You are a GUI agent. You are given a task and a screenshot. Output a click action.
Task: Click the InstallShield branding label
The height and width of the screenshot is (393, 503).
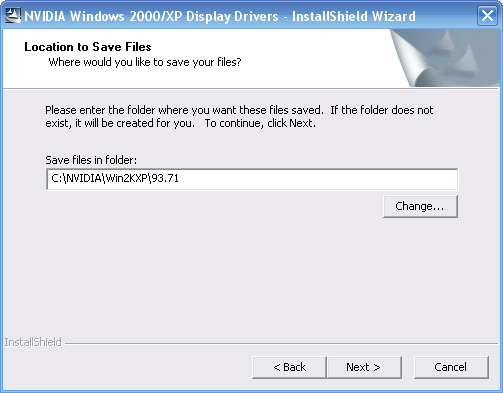pos(33,342)
